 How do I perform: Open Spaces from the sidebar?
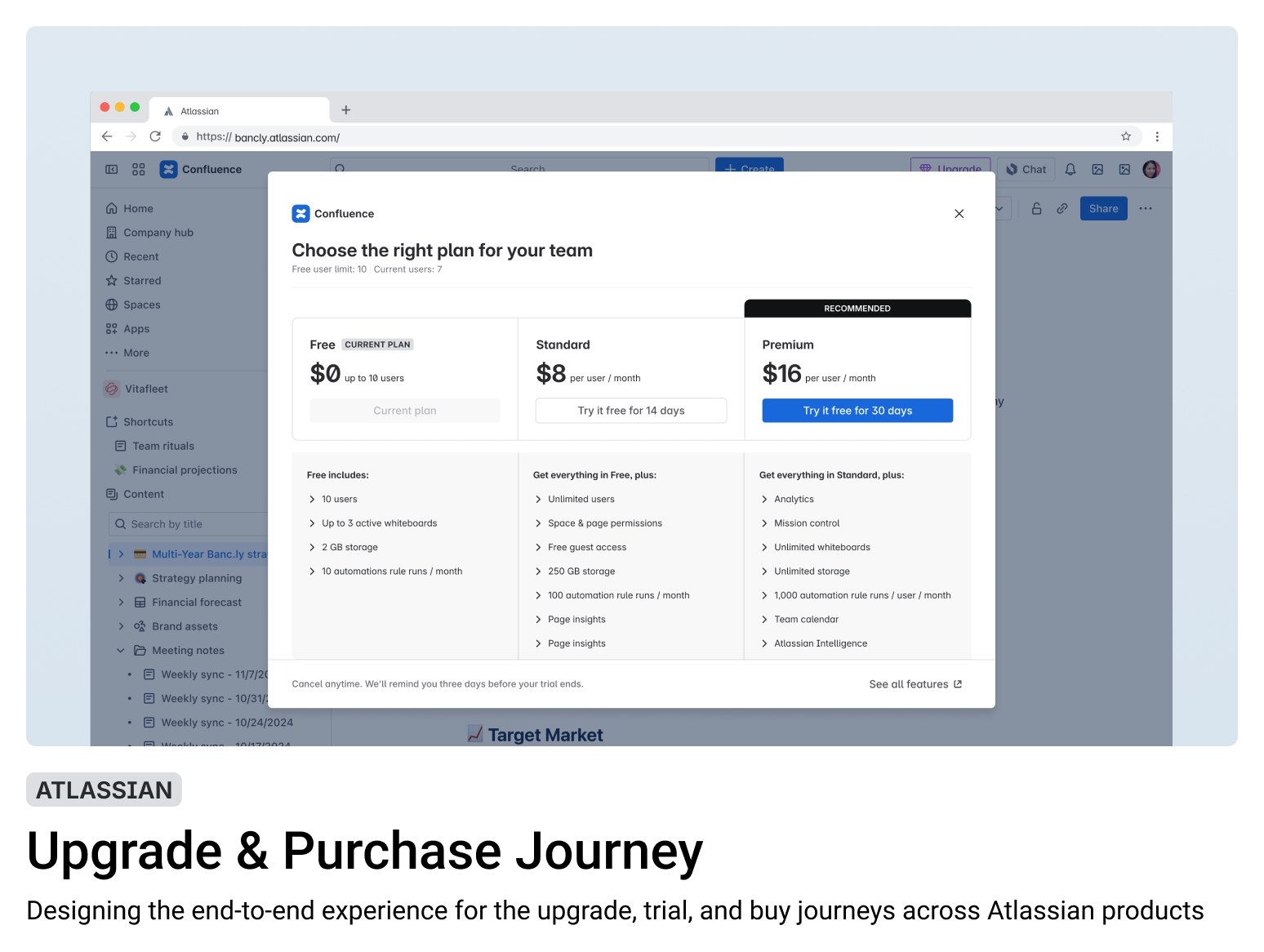pyautogui.click(x=142, y=305)
